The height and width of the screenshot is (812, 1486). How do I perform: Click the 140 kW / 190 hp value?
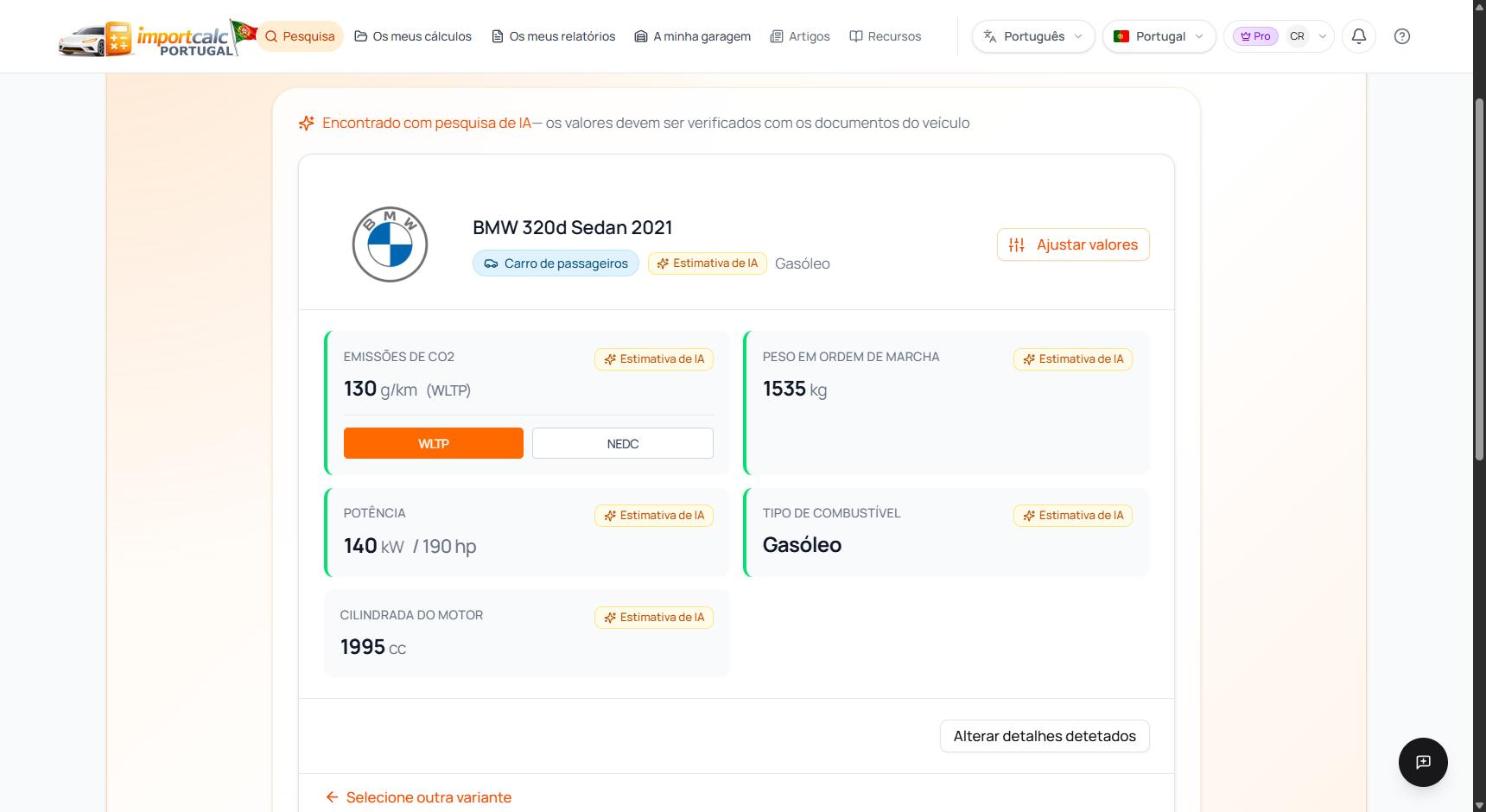pyautogui.click(x=410, y=546)
